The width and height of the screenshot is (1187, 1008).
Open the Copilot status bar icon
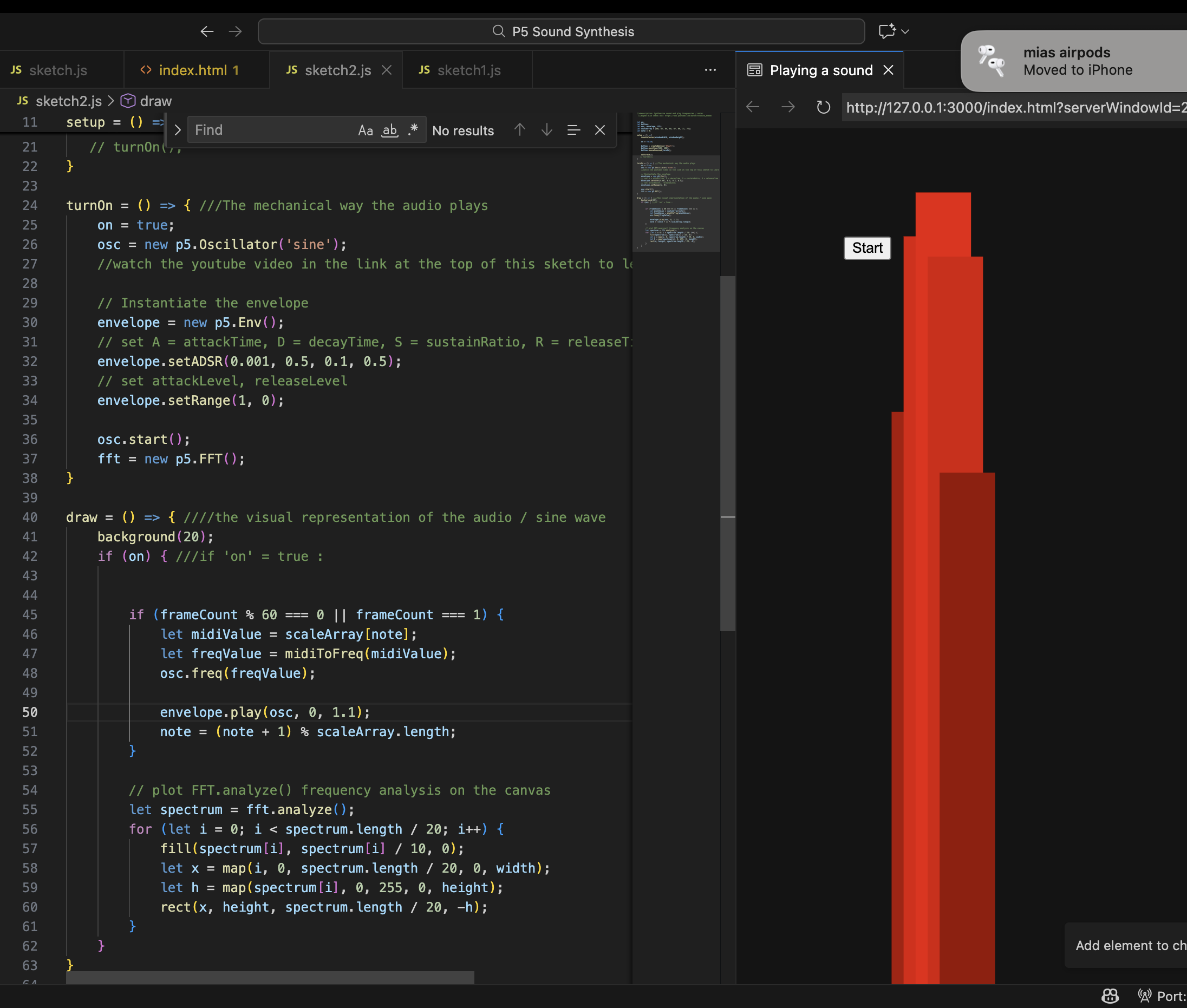click(x=1110, y=996)
